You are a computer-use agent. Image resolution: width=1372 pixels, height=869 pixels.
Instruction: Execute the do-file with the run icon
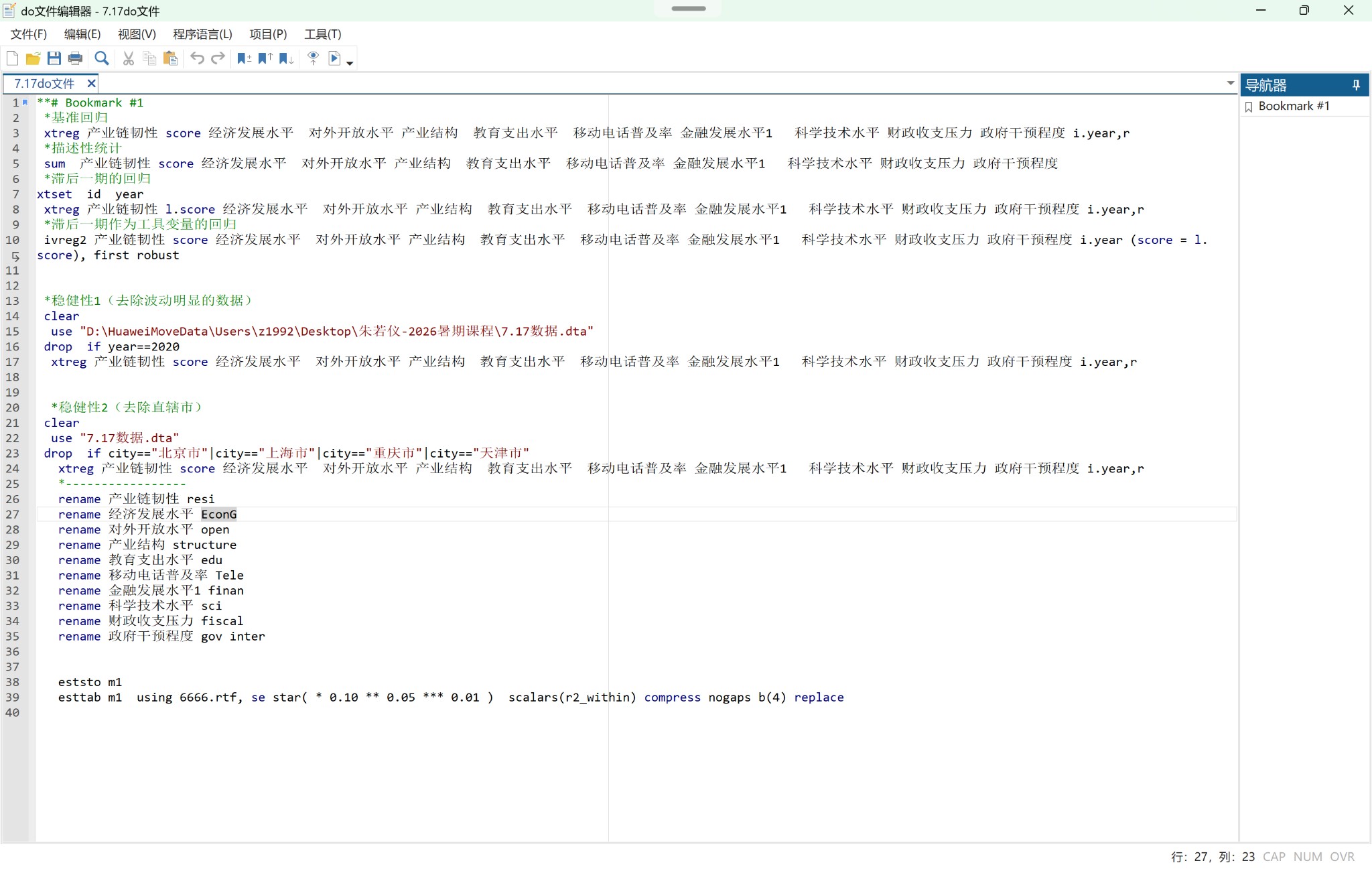pos(334,58)
